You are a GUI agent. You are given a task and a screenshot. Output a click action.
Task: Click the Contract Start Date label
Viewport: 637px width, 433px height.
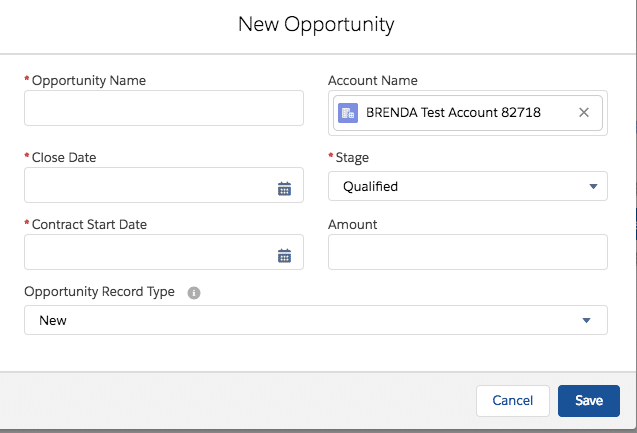[89, 225]
